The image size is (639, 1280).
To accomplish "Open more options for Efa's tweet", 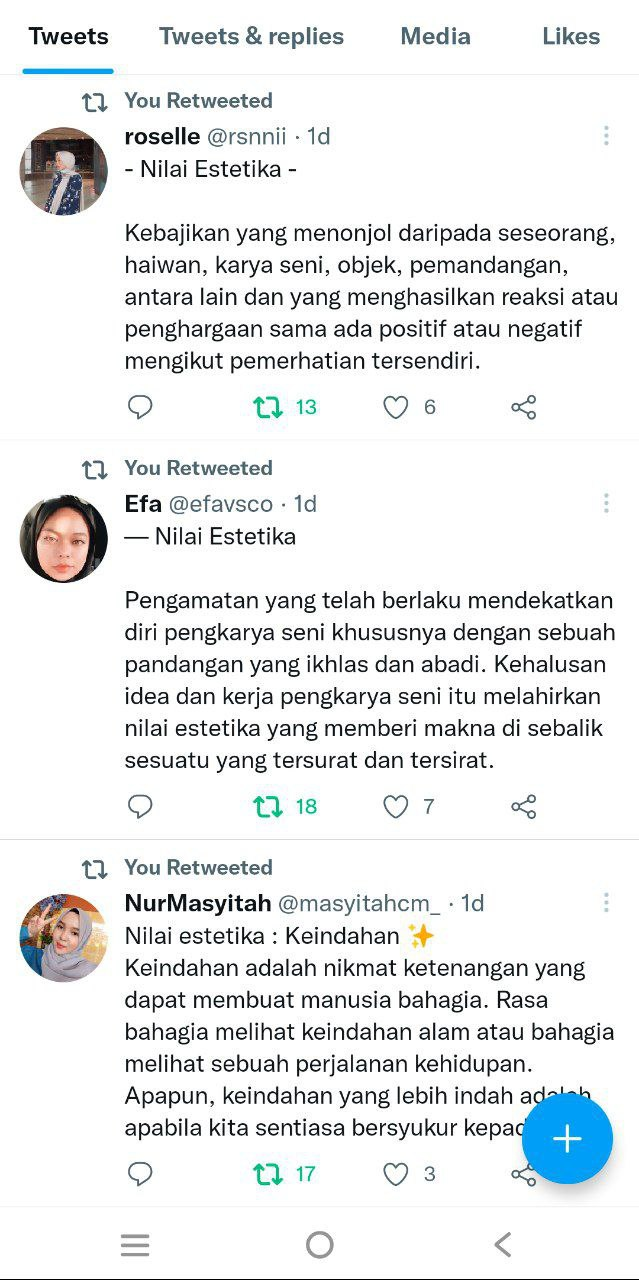I will coord(606,503).
